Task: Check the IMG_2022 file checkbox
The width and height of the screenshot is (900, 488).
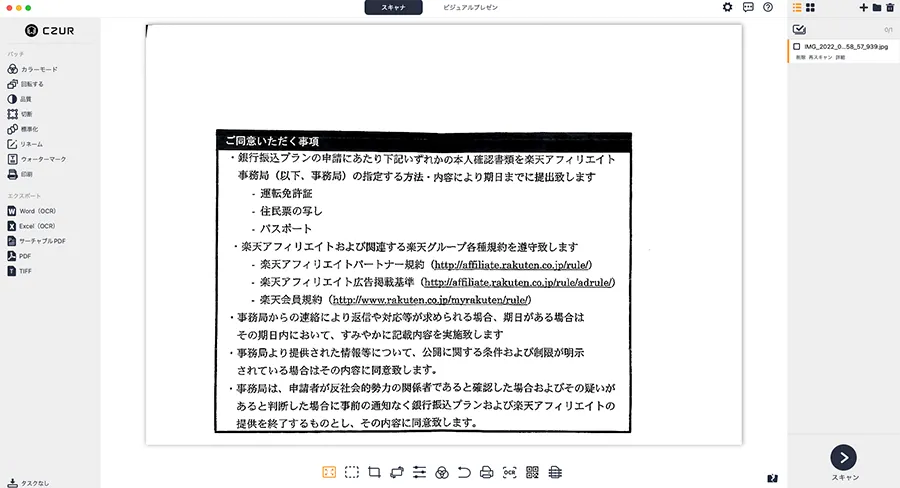Action: pos(797,47)
